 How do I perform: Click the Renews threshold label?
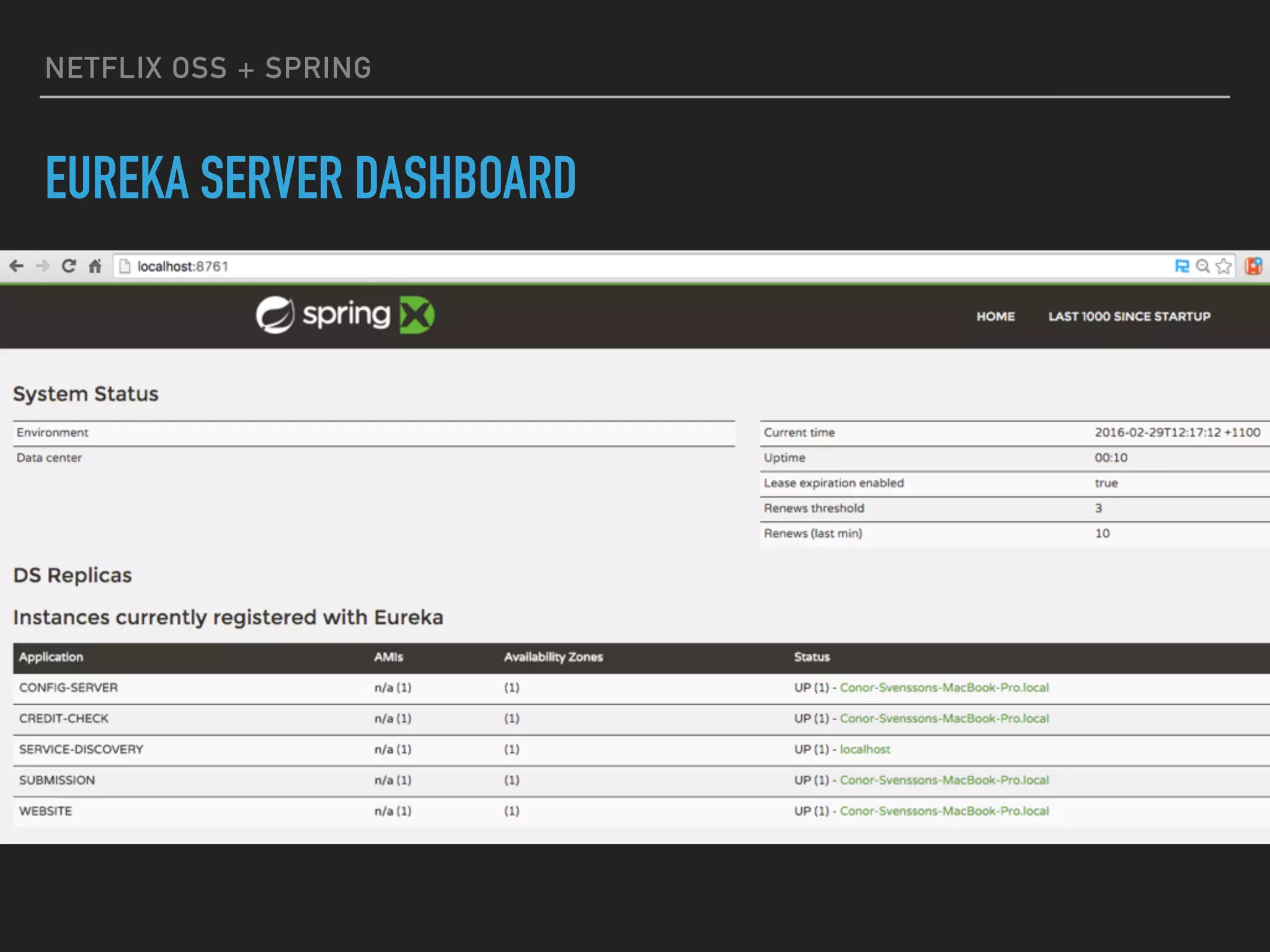coord(814,508)
